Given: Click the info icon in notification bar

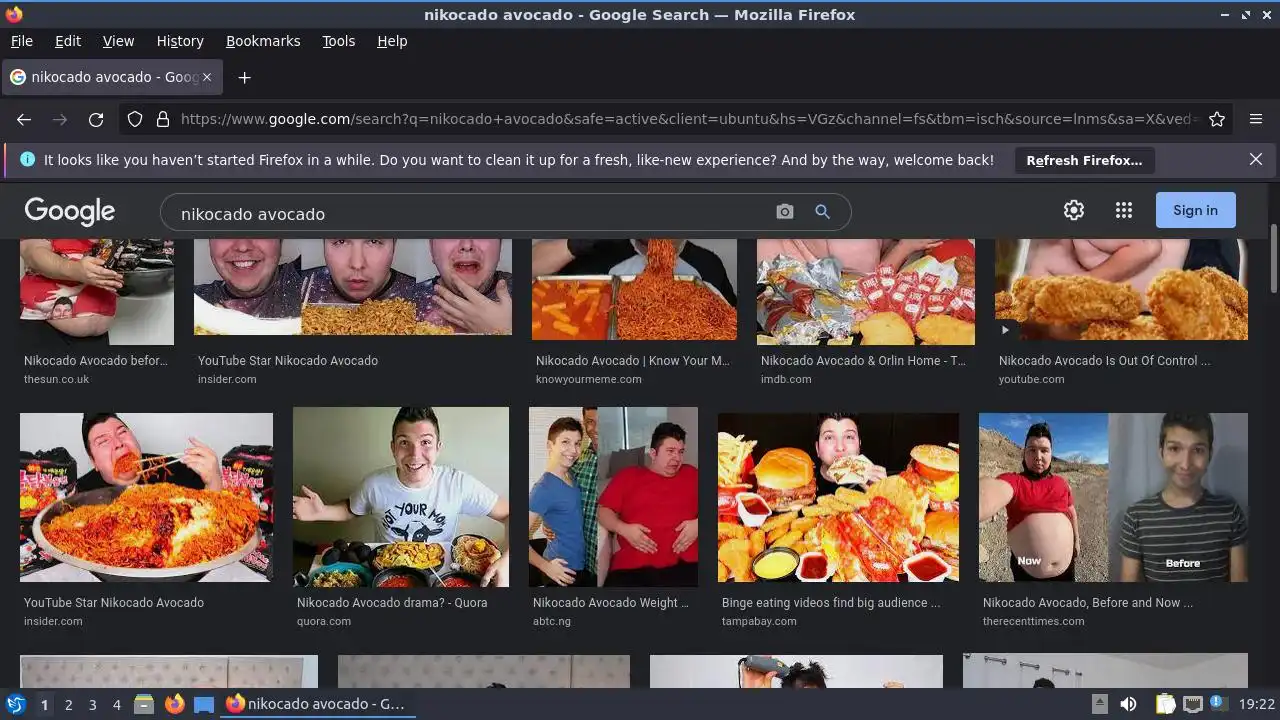Looking at the screenshot, I should click(x=27, y=159).
